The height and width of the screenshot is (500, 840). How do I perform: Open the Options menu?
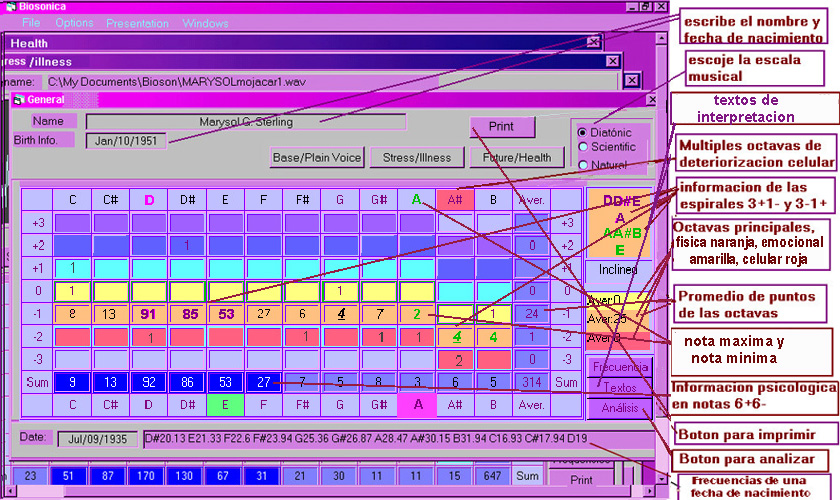point(74,23)
